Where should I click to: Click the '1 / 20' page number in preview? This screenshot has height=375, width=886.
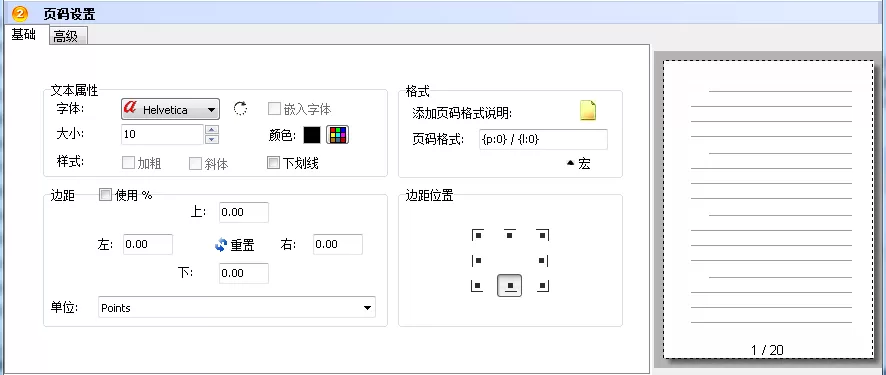767,350
